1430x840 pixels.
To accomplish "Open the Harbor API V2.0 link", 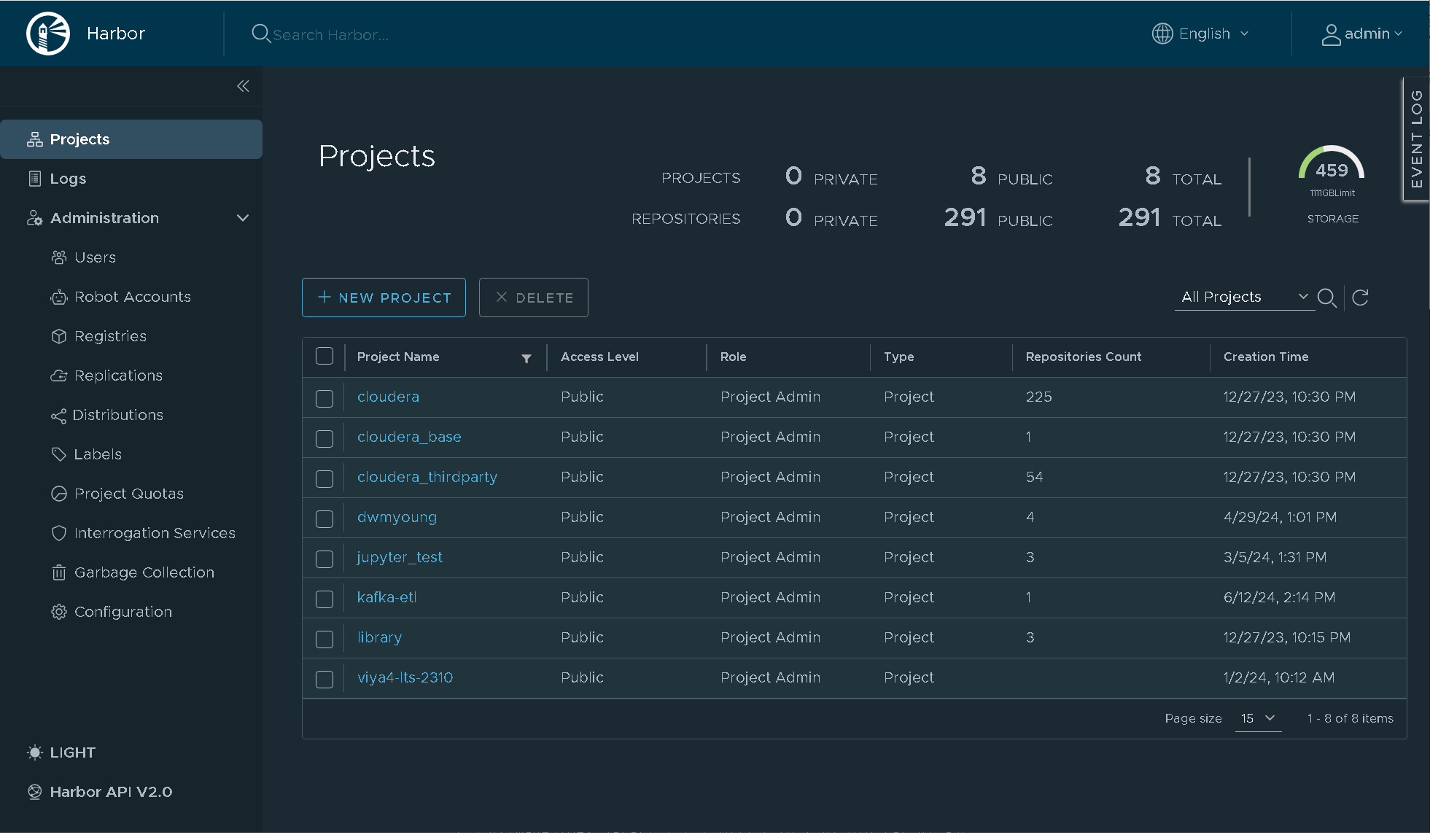I will (111, 792).
